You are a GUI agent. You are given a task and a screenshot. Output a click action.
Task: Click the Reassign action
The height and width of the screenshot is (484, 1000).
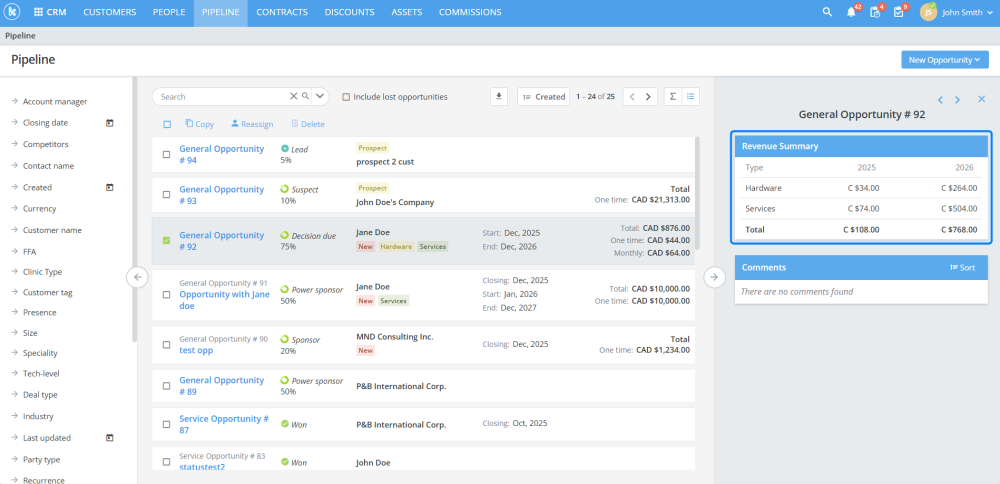252,124
